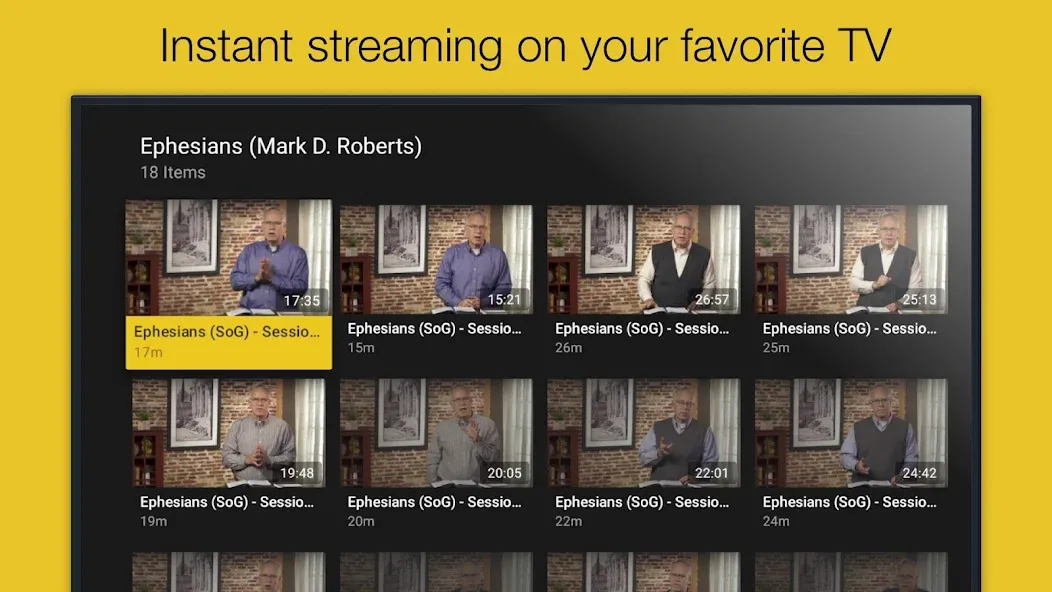This screenshot has height=592, width=1052.
Task: Click the 20:05 duration badge
Action: coord(504,473)
